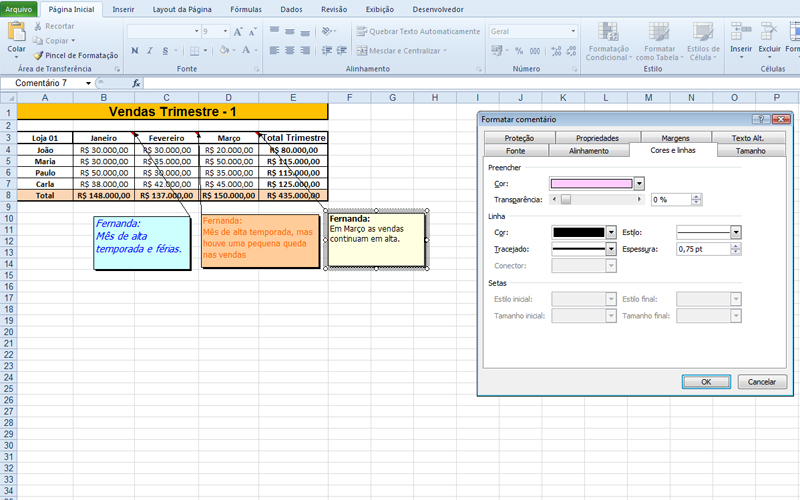The image size is (800, 500).
Task: Open Estilos de Célula gallery
Action: (703, 41)
